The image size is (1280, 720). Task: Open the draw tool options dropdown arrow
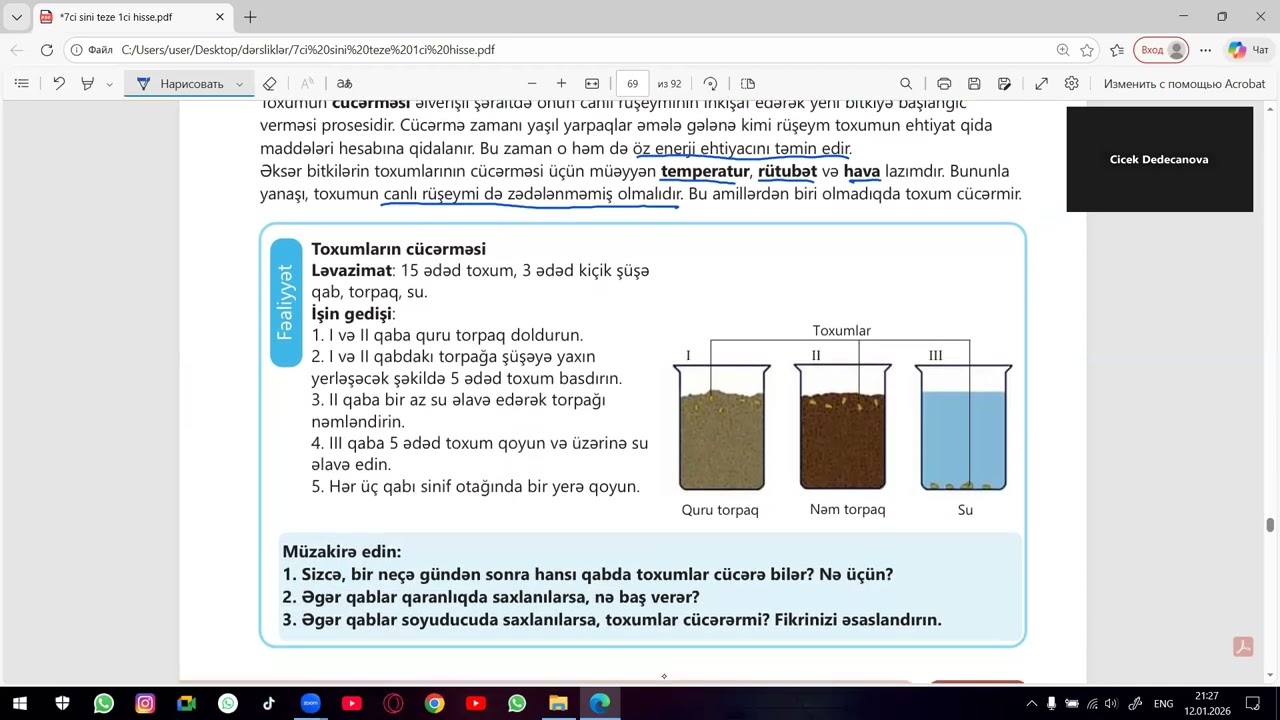[239, 84]
